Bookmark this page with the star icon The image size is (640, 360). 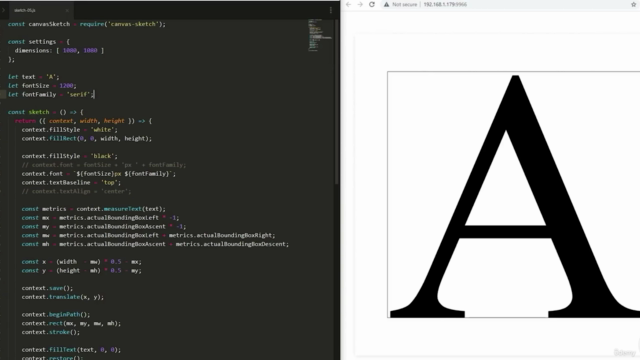[633, 4]
